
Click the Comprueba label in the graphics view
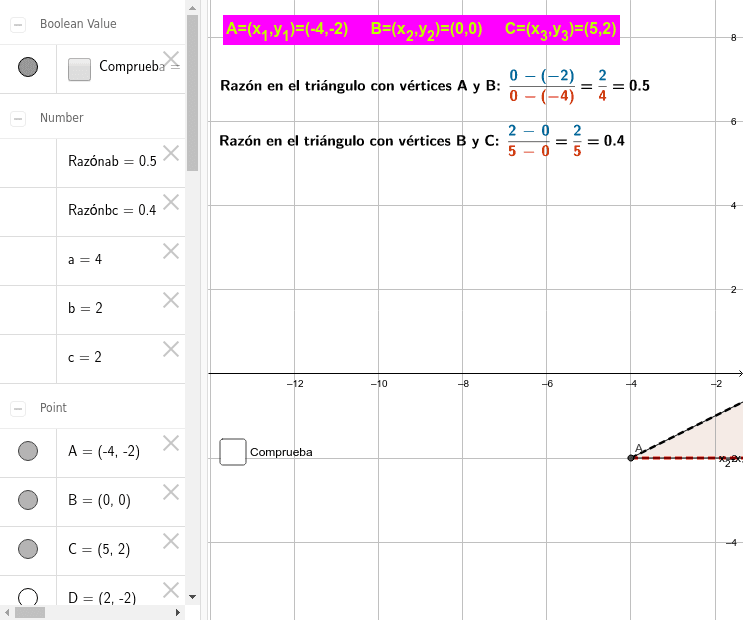coord(281,452)
